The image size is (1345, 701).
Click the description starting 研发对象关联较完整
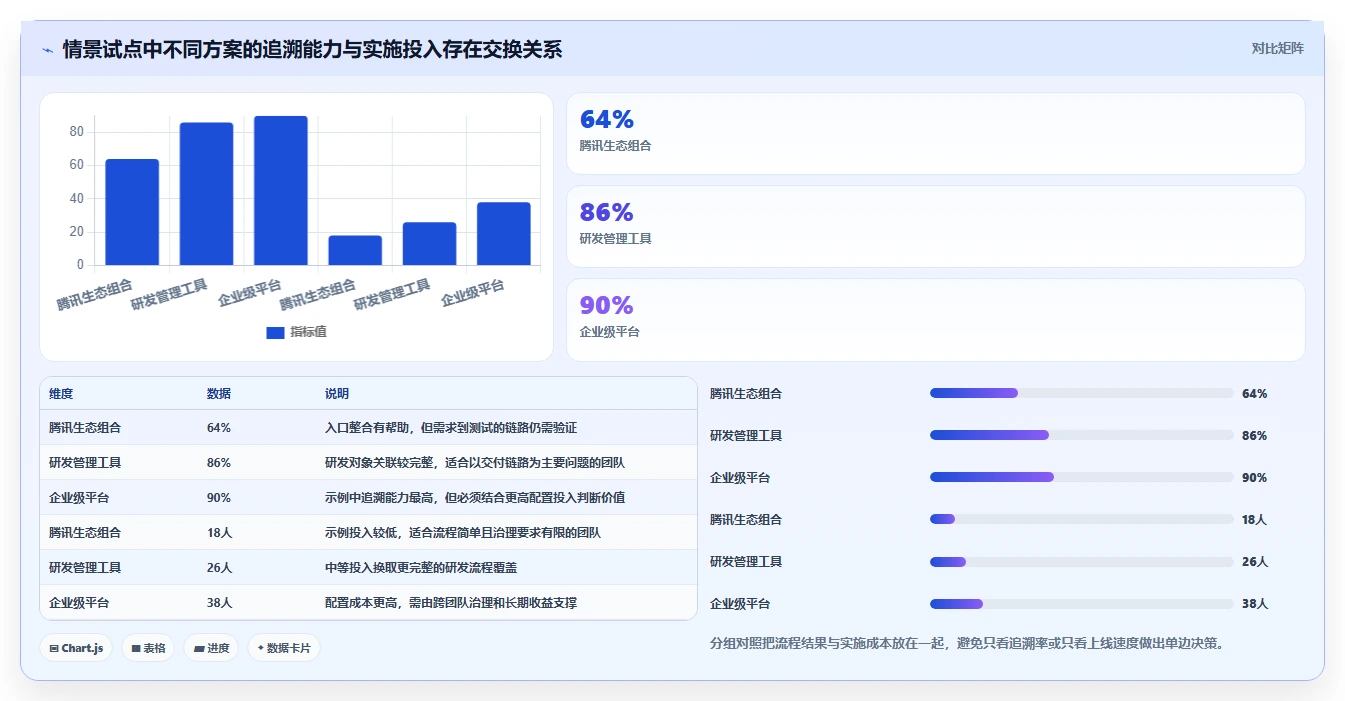pyautogui.click(x=475, y=463)
